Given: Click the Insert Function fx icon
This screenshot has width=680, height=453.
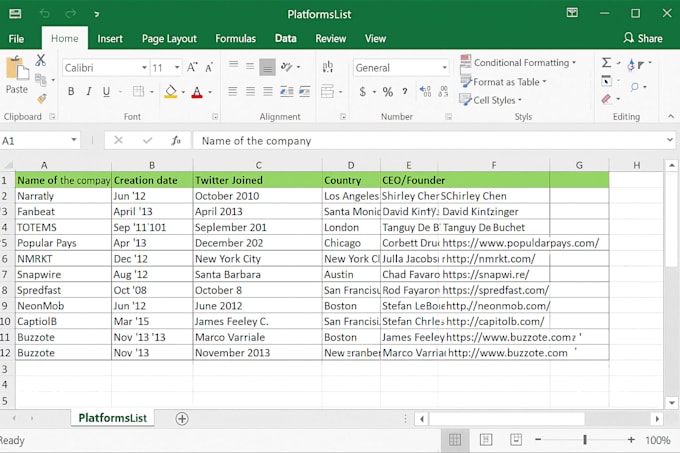Looking at the screenshot, I should pyautogui.click(x=176, y=140).
